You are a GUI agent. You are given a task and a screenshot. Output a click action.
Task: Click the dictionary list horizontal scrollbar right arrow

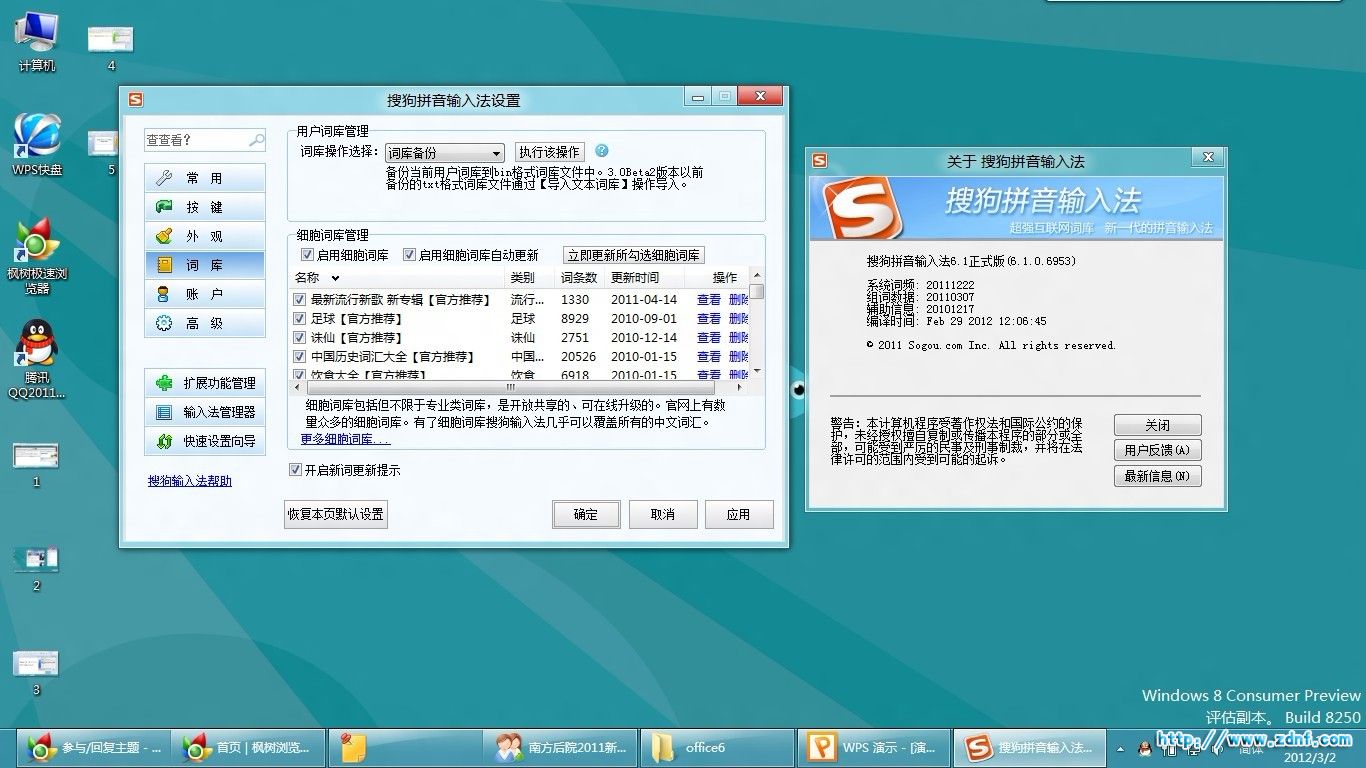740,386
